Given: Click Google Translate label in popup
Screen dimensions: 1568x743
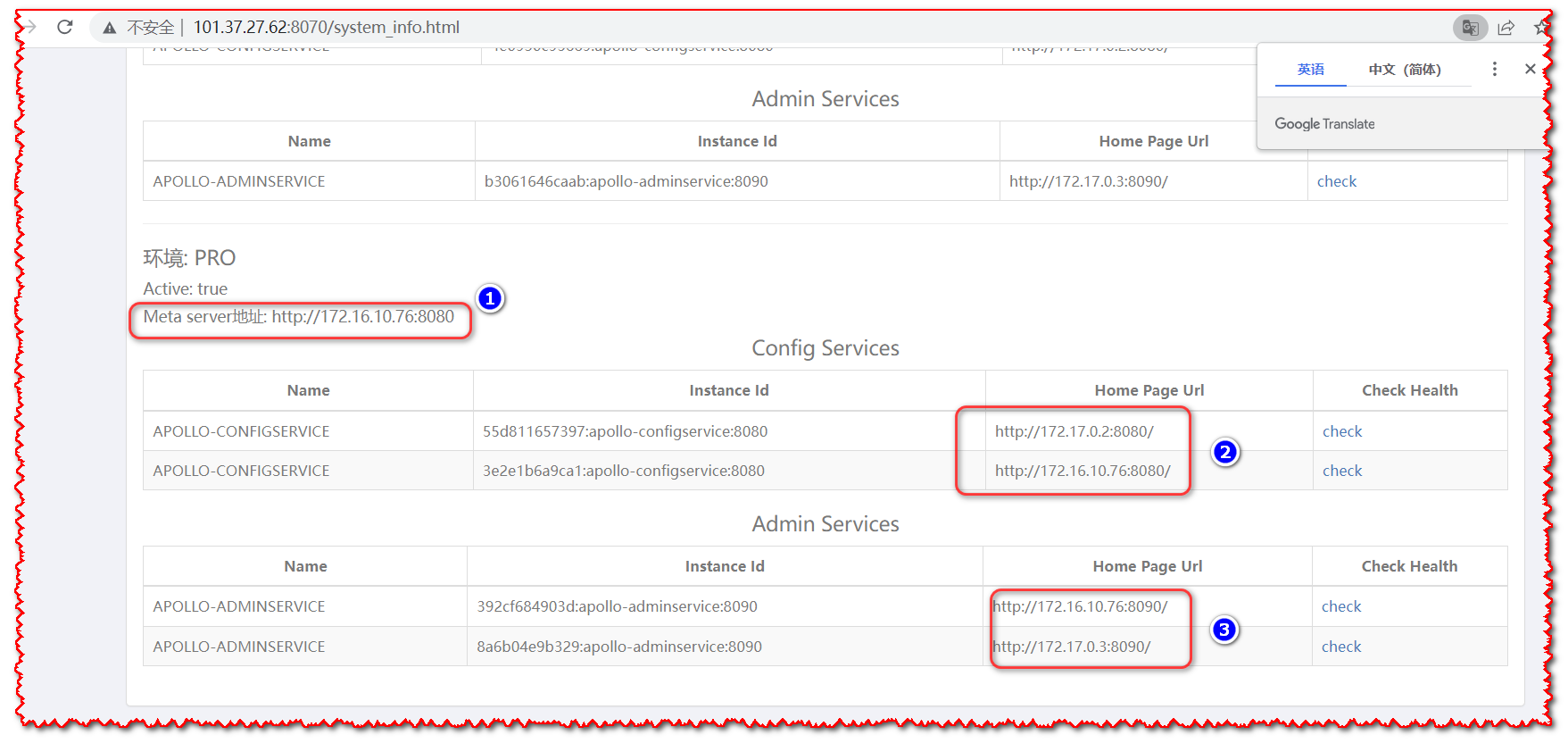Looking at the screenshot, I should (1324, 124).
